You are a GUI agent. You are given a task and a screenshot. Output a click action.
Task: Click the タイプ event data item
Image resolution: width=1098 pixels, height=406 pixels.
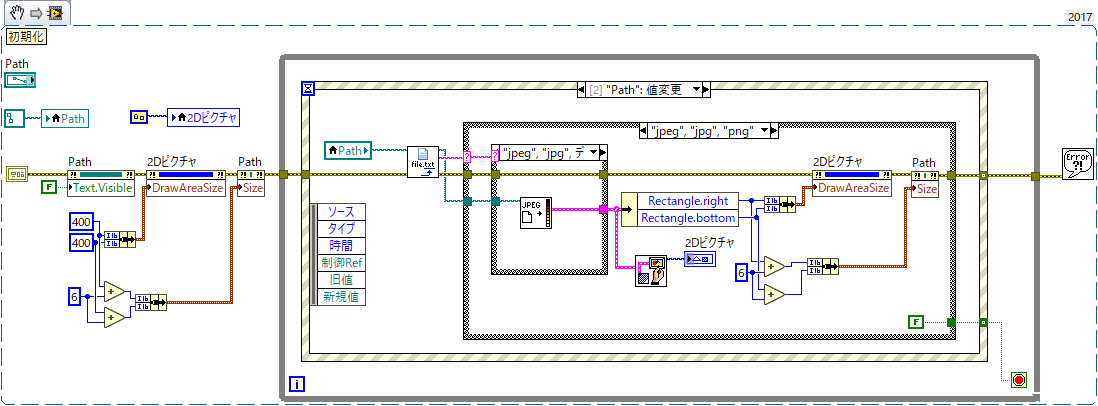[x=342, y=228]
